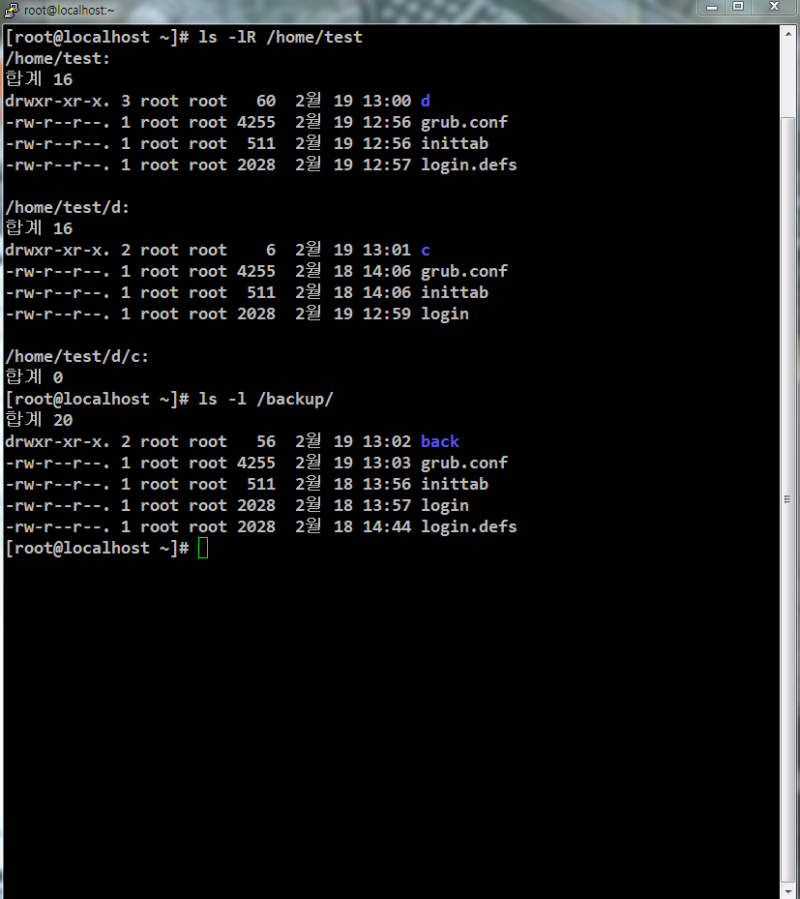Click login.defs dated 18 14:44
This screenshot has width=800, height=899.
pyautogui.click(x=469, y=527)
